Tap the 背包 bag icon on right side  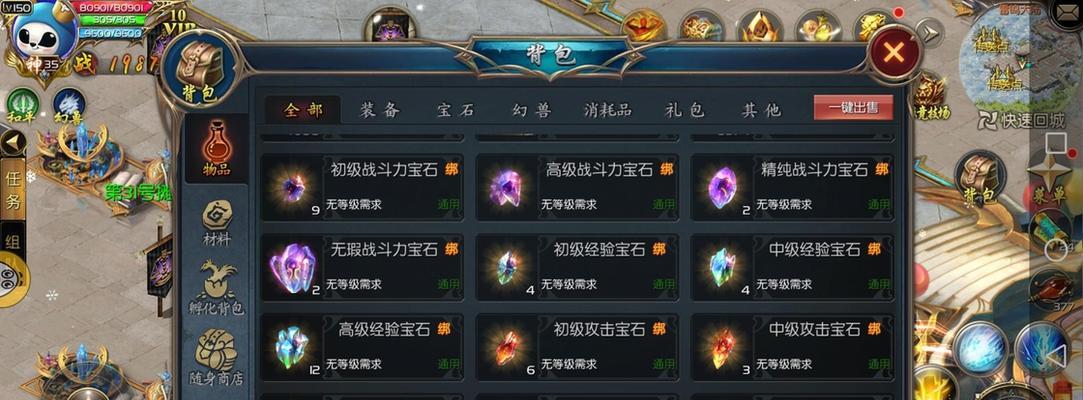(979, 178)
